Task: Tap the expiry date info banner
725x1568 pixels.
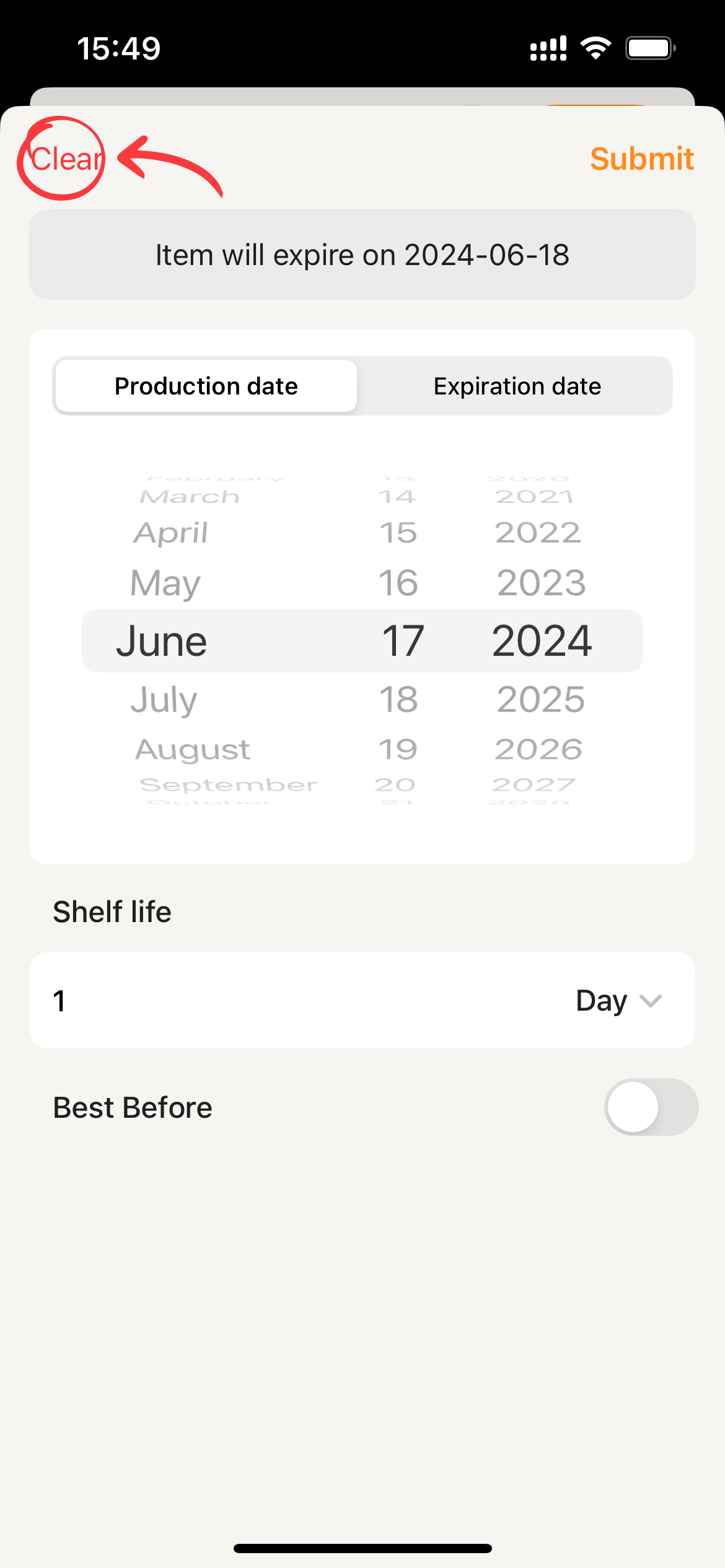Action: pyautogui.click(x=362, y=255)
